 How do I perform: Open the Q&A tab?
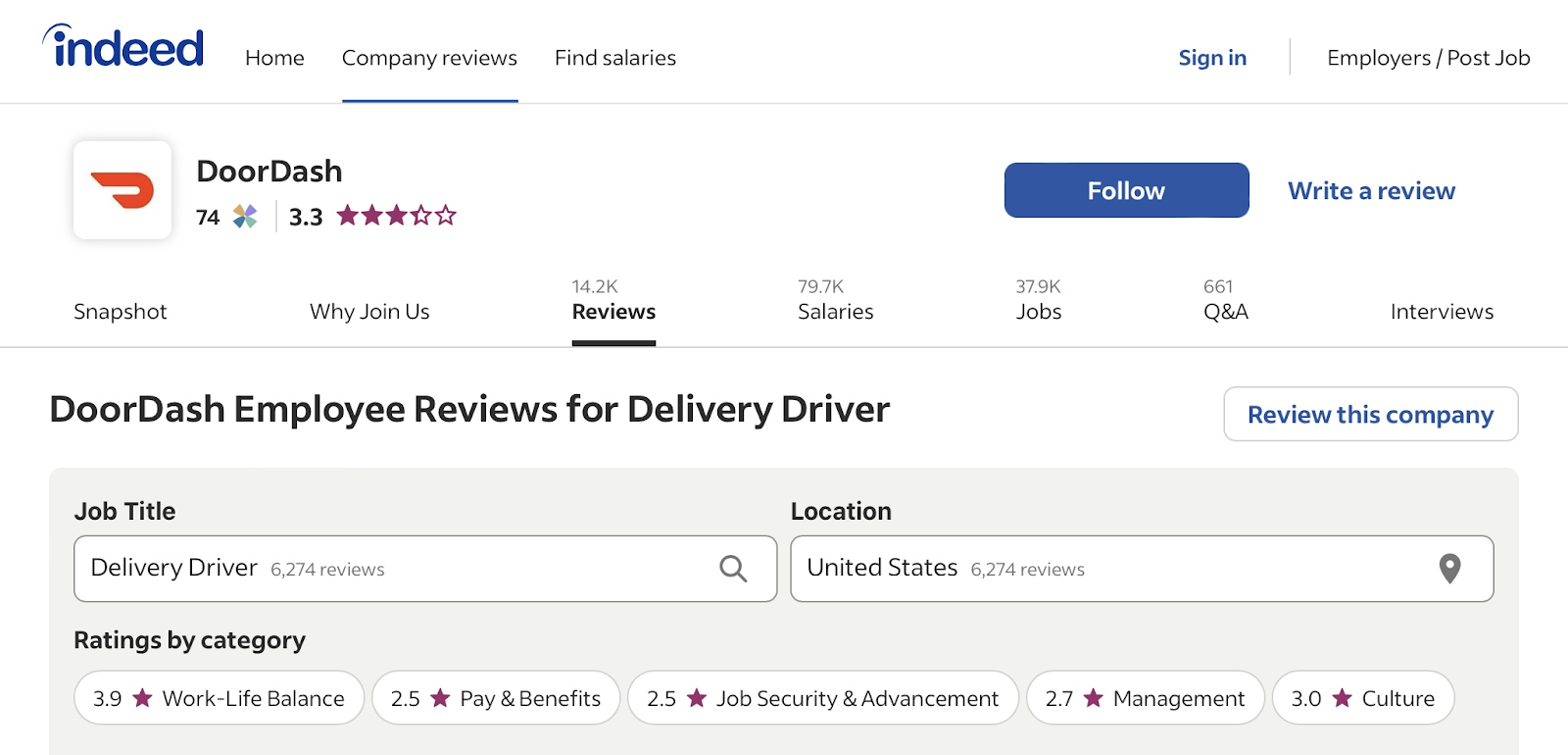pos(1226,301)
